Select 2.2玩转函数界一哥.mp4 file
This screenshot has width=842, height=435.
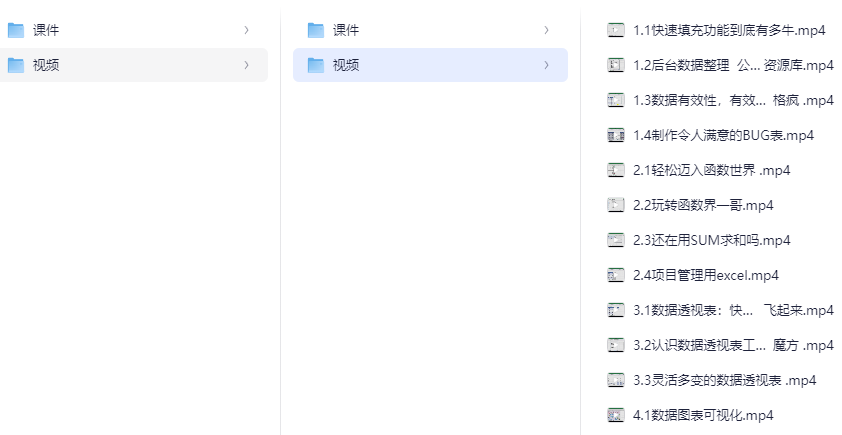pos(703,205)
